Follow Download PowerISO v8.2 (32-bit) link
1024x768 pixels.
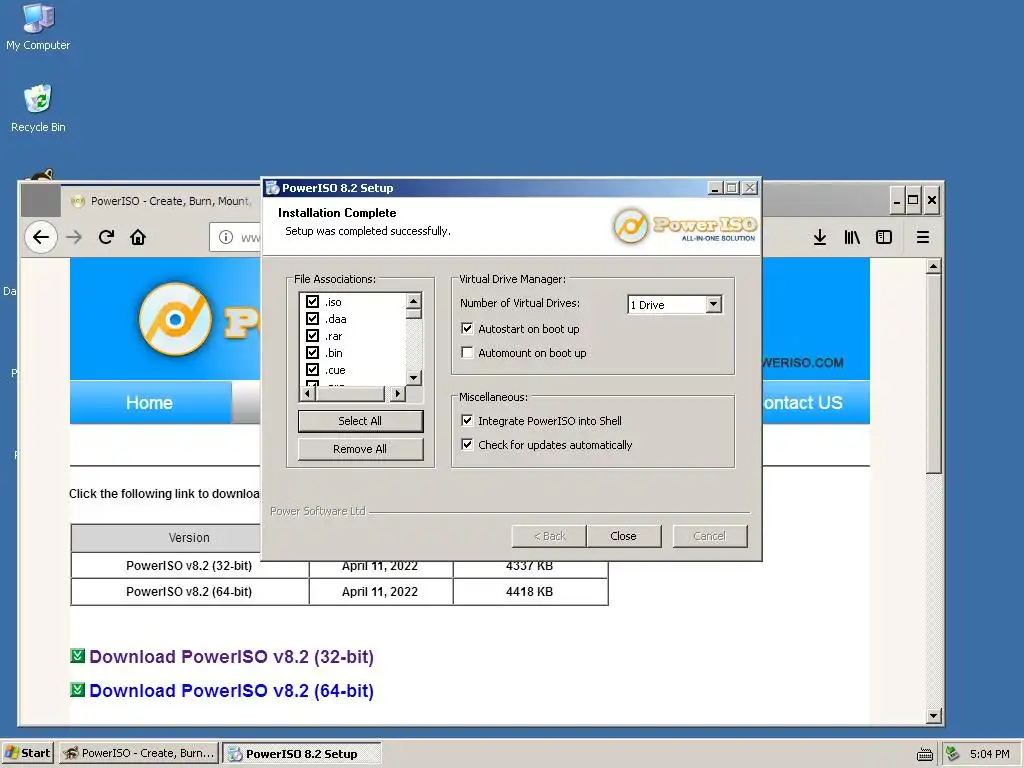[x=231, y=656]
